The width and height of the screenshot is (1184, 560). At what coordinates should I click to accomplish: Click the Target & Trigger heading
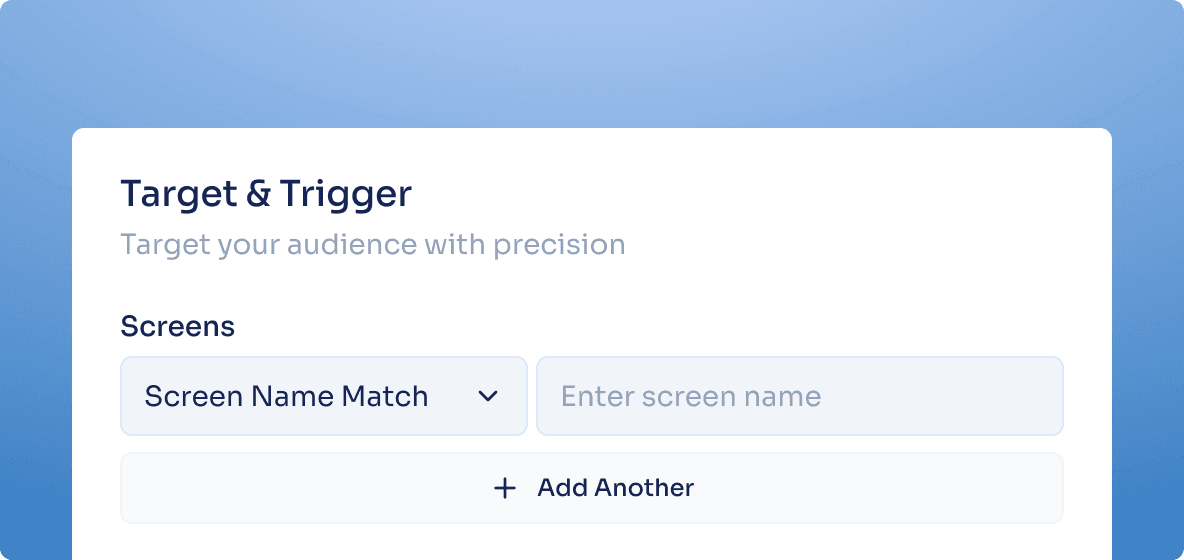(265, 194)
